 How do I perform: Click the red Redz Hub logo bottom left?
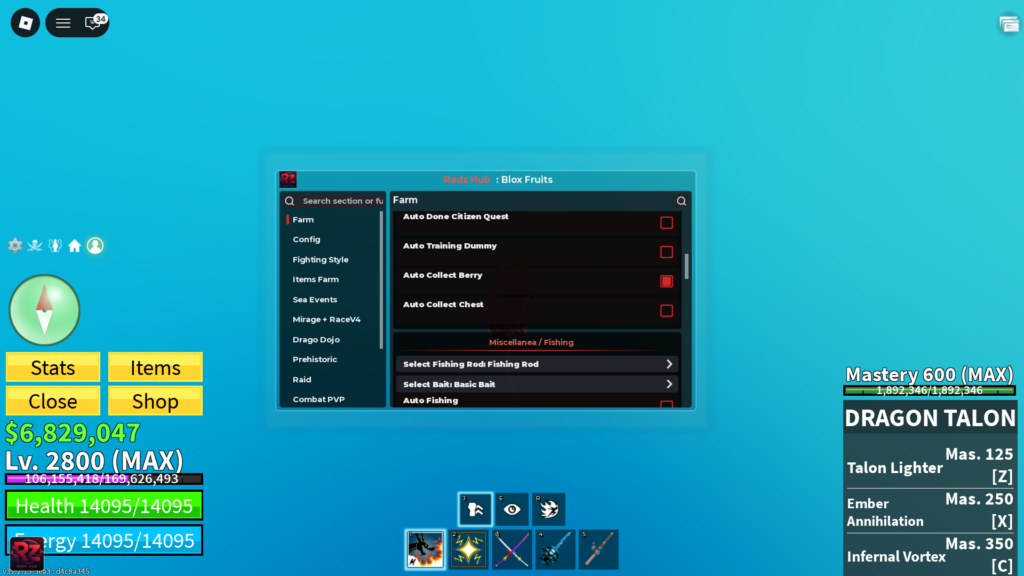click(27, 554)
